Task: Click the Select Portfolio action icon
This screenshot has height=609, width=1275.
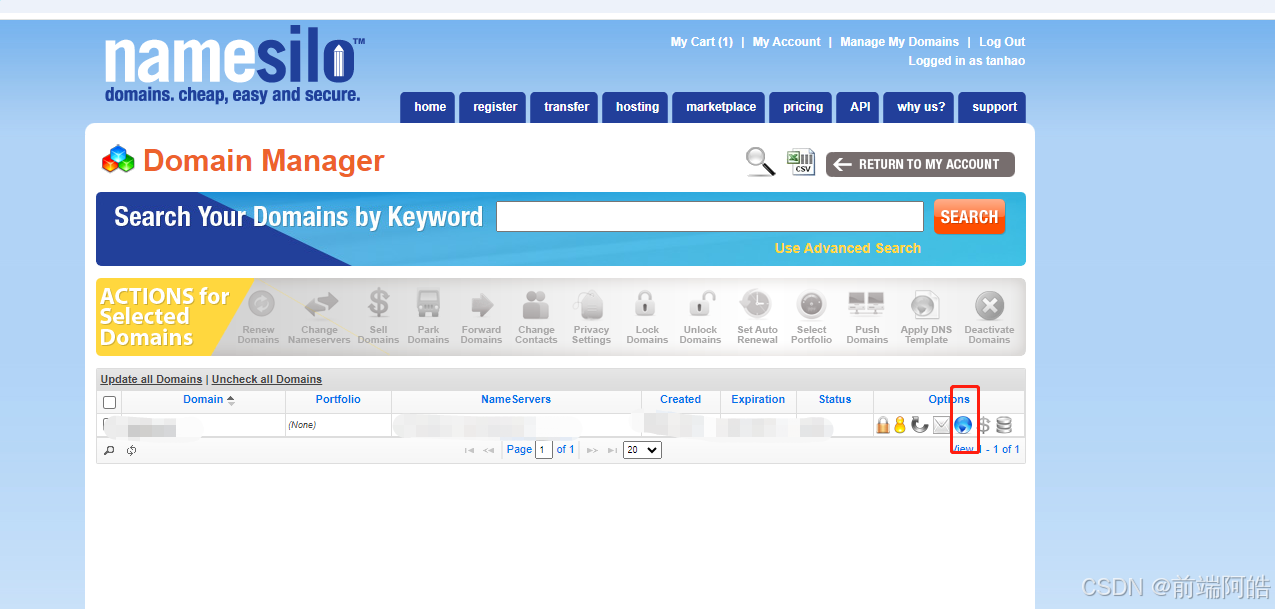Action: [811, 304]
